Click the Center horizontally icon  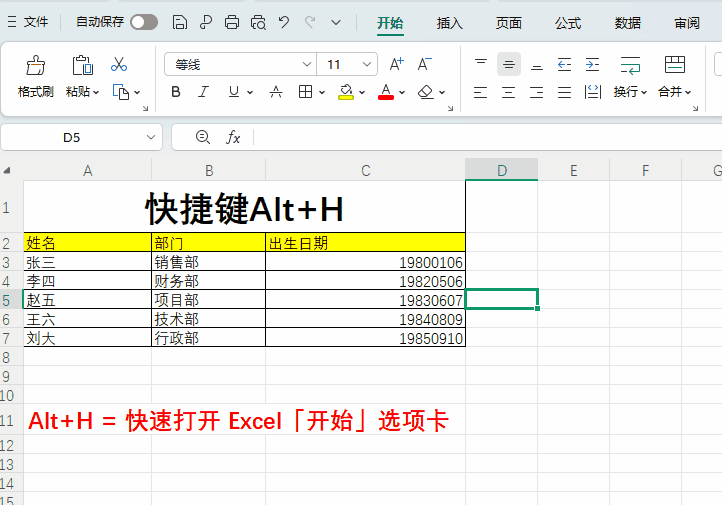point(509,92)
